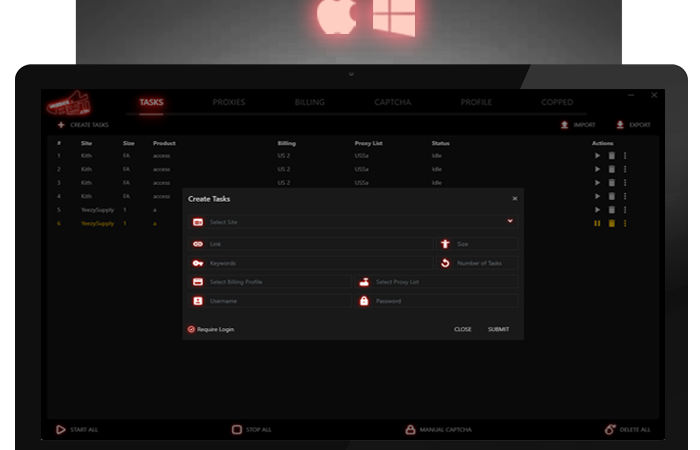Click the Export icon in the toolbar

[620, 125]
